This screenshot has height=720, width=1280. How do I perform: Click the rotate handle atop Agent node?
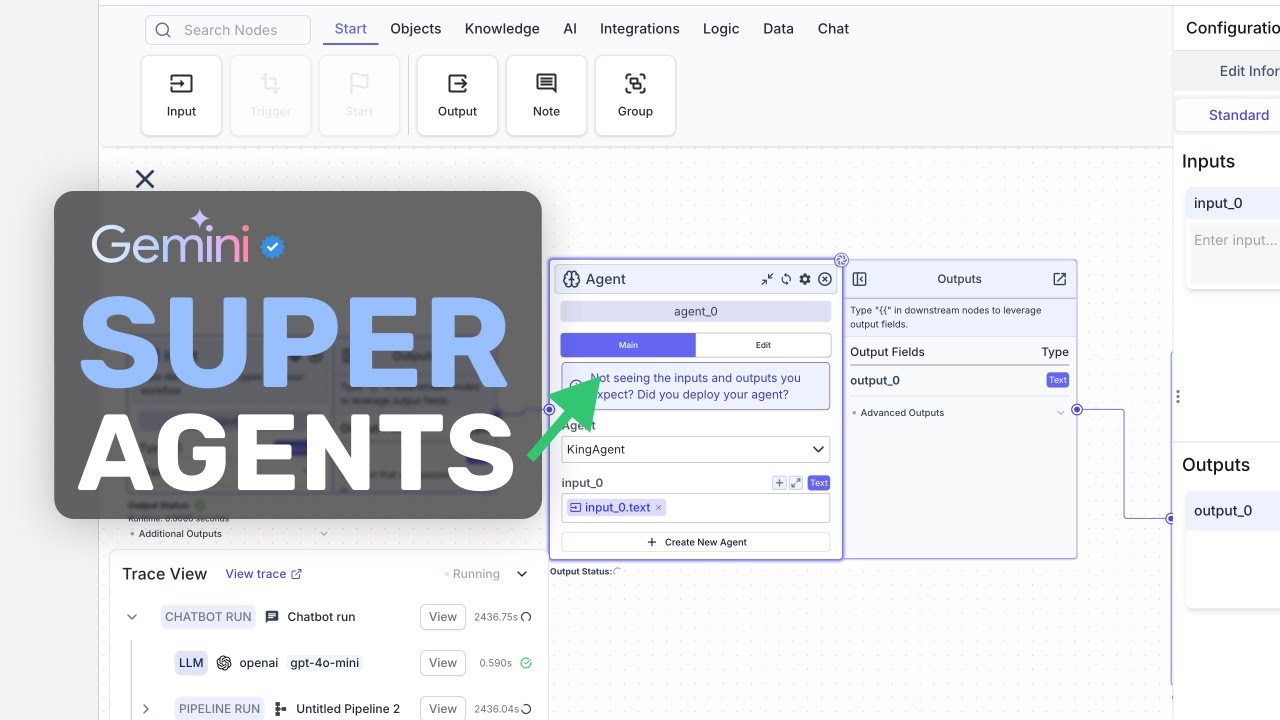tap(841, 260)
